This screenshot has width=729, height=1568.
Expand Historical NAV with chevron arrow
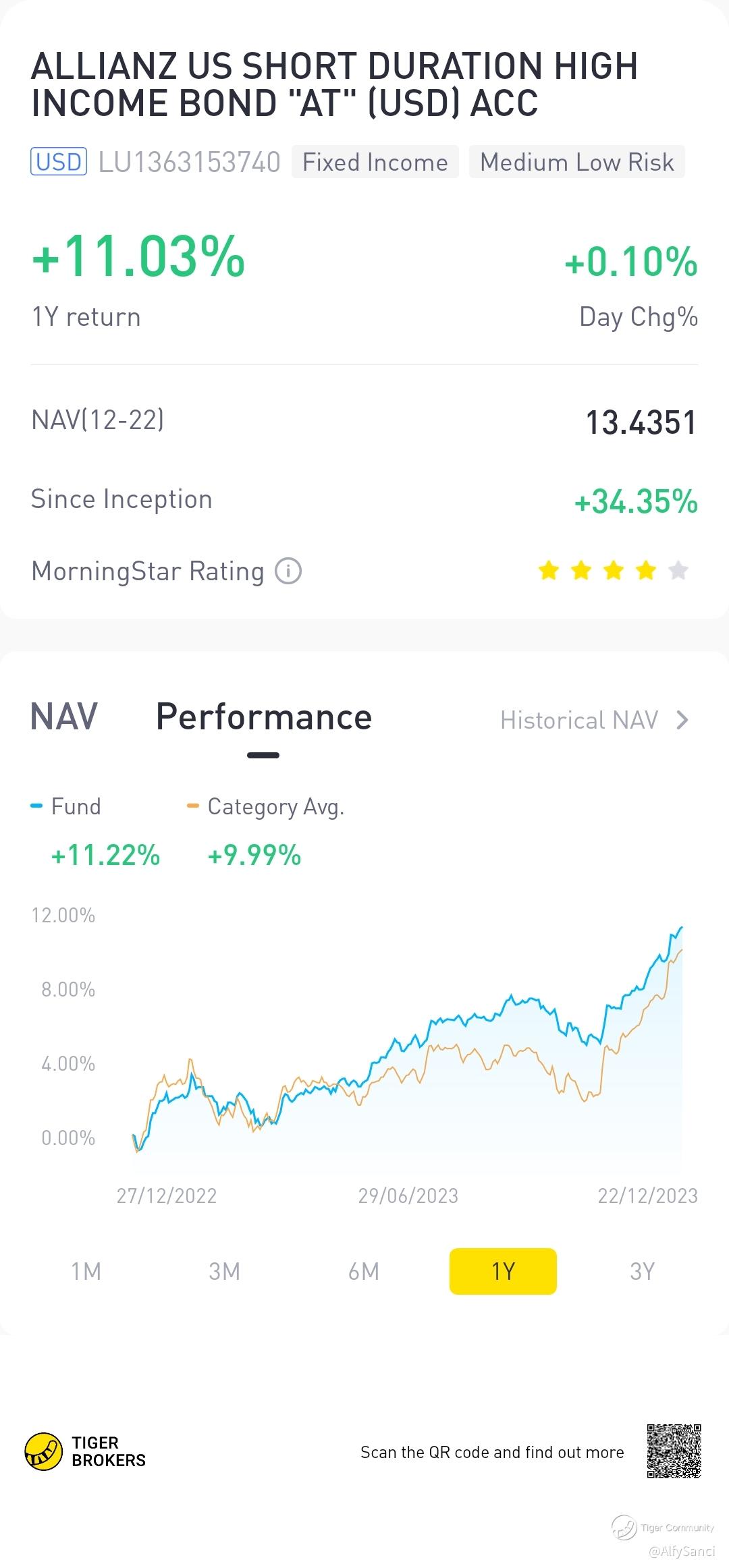point(682,721)
